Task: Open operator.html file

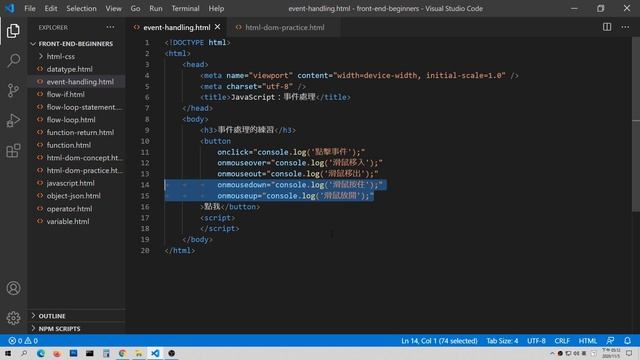Action: 69,209
